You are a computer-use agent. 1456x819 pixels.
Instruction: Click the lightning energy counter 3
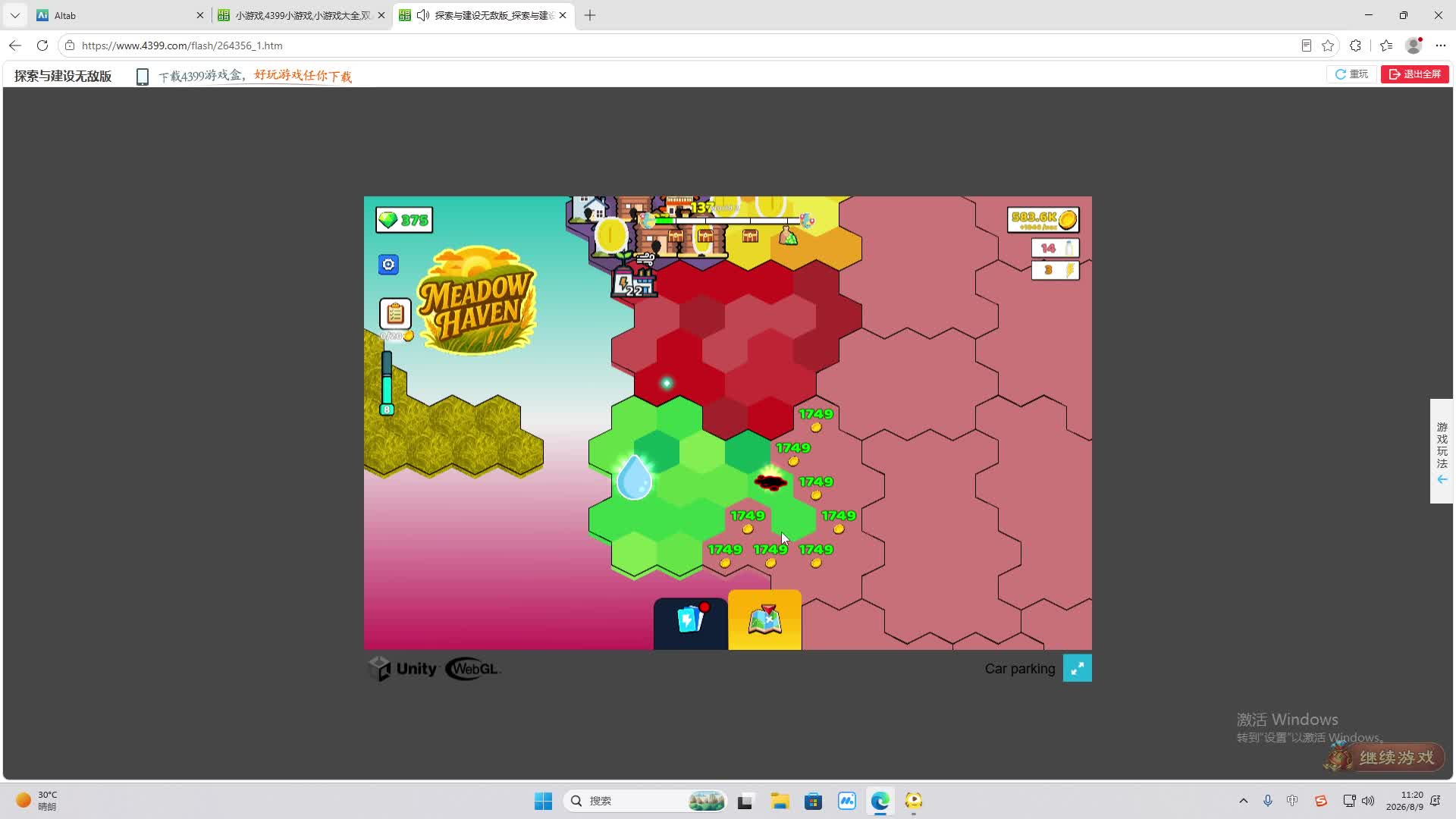tap(1055, 270)
